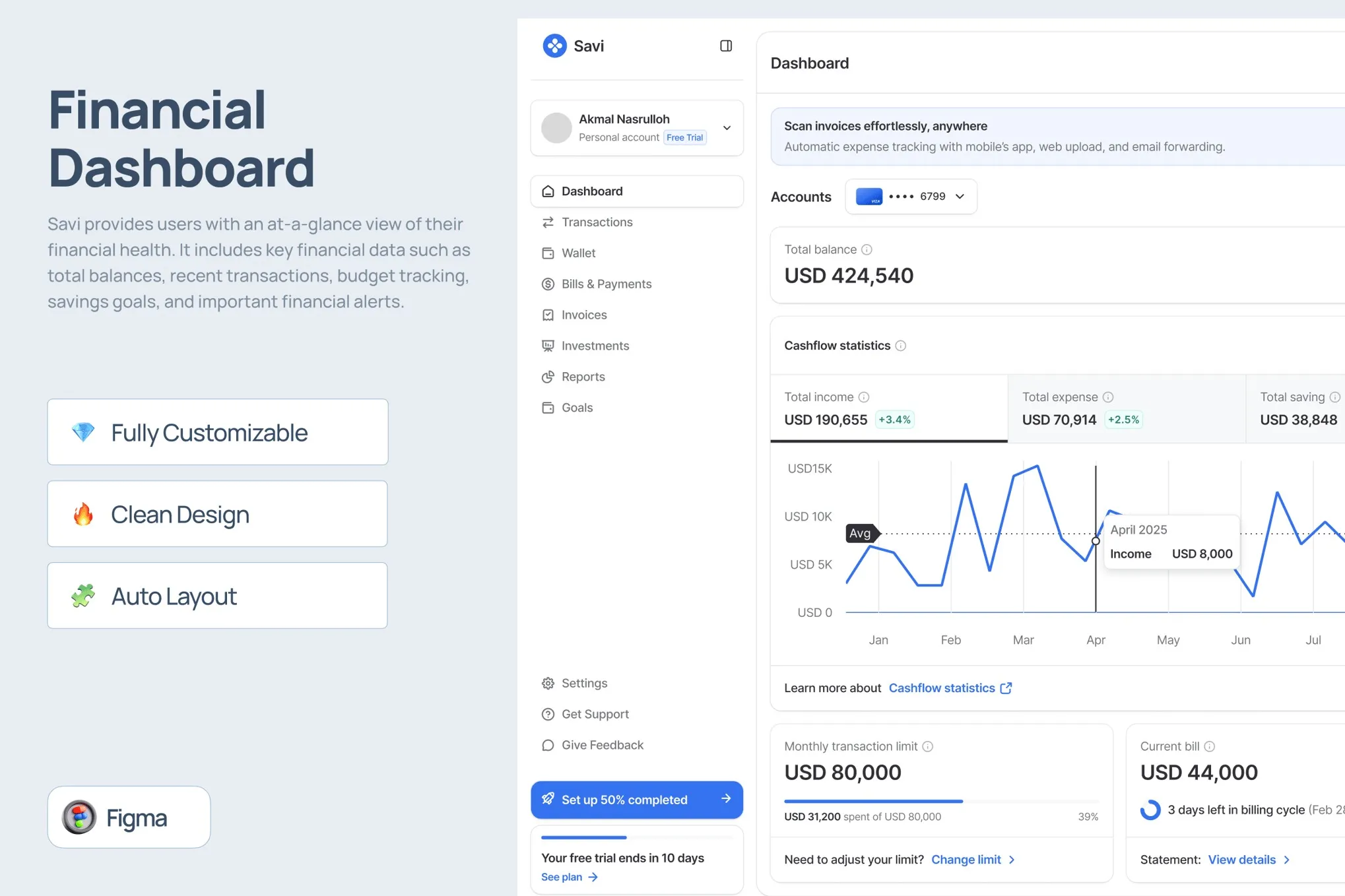Click the Invoices checkmark icon
Image resolution: width=1345 pixels, height=896 pixels.
[548, 315]
